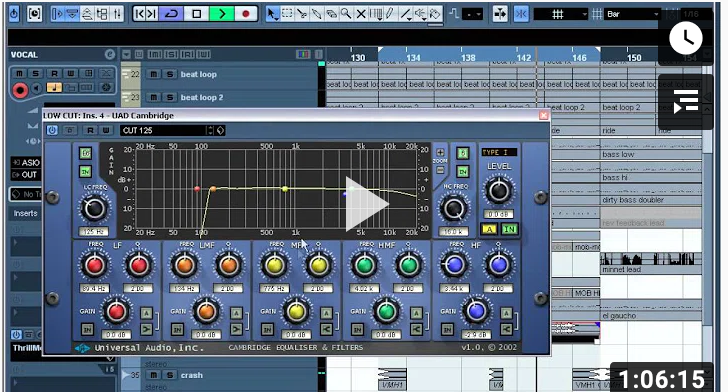
Task: Select the Draw pencil tool
Action: (390, 14)
